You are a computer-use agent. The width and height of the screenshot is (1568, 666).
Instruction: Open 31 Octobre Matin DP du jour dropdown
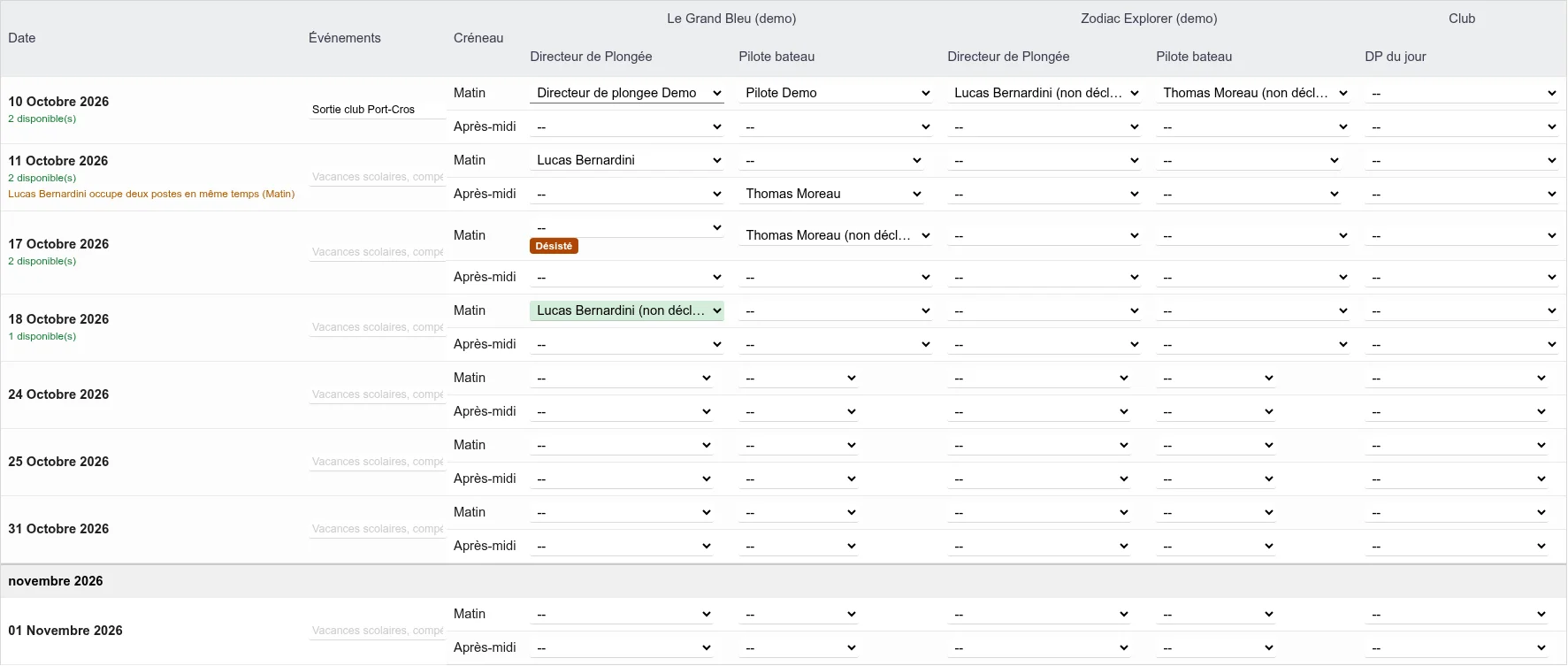point(1457,512)
